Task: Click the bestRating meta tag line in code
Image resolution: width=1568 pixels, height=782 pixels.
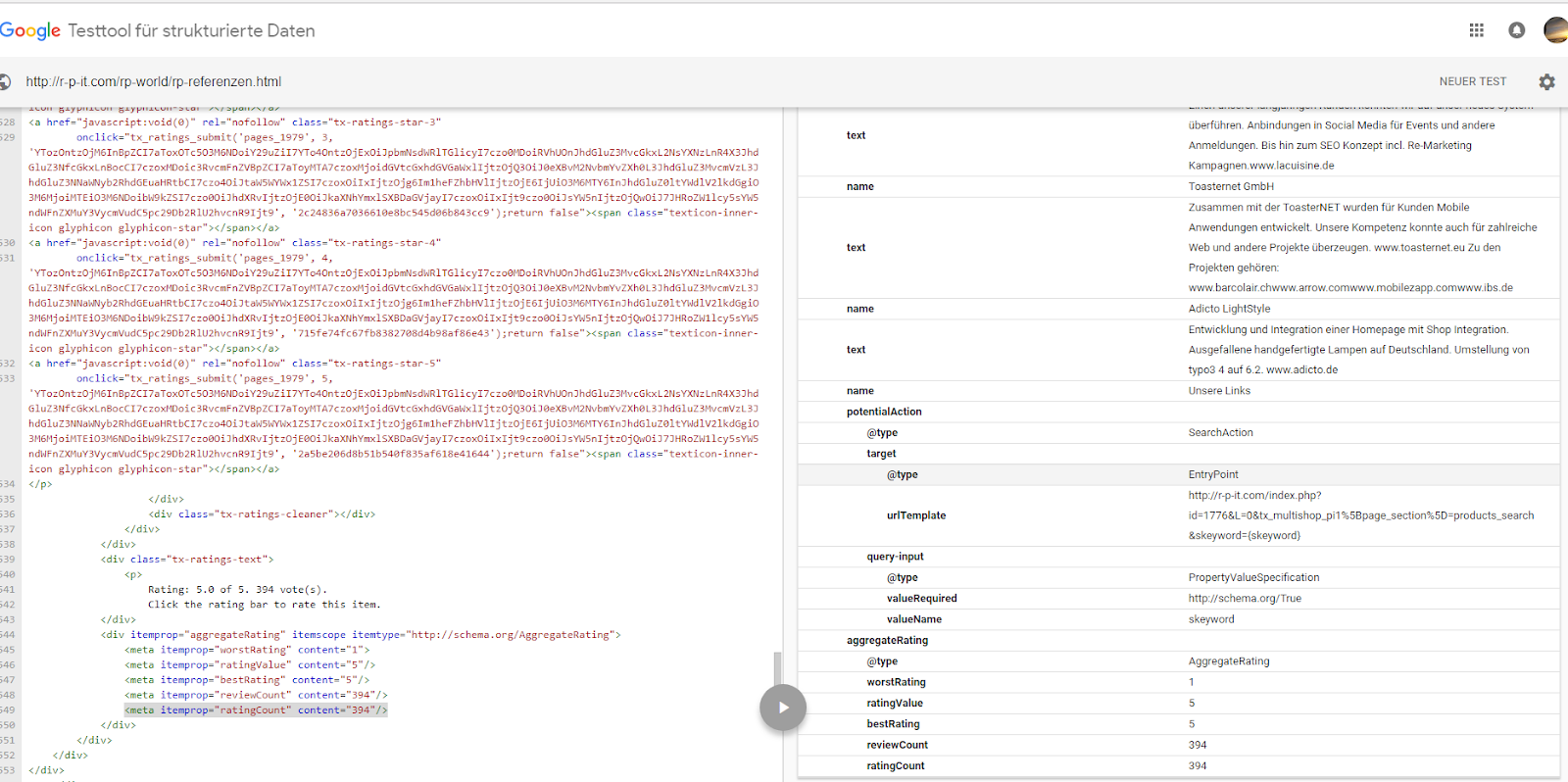Action: point(247,680)
